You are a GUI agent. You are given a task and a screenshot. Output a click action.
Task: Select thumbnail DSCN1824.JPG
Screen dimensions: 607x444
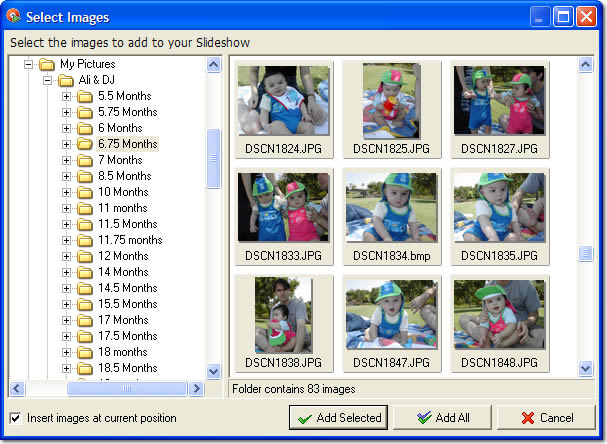[x=283, y=109]
